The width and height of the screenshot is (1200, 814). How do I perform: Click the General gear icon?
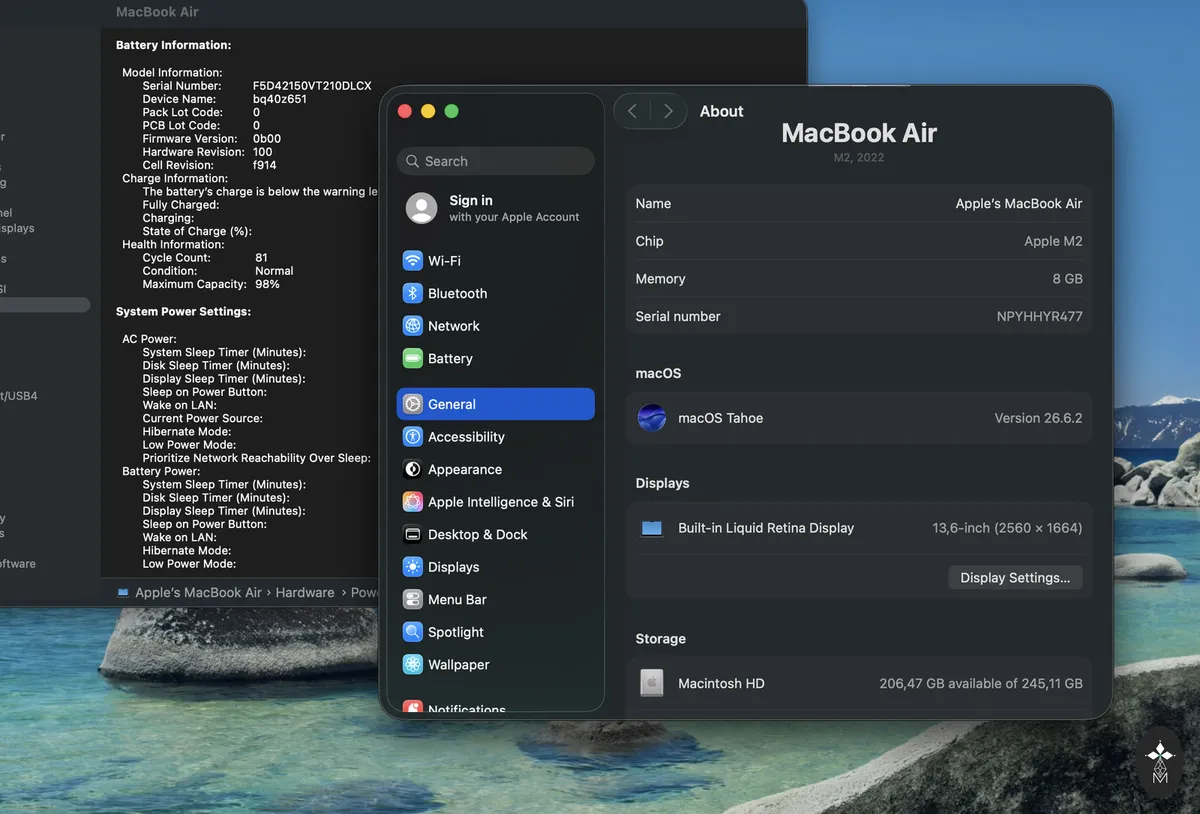[412, 404]
